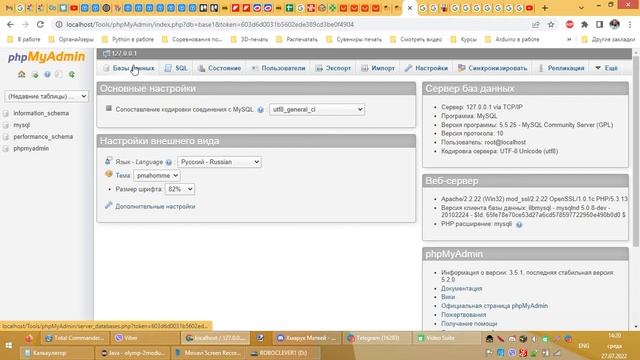640x360 pixels.
Task: Open the Вики link
Action: pyautogui.click(x=448, y=297)
